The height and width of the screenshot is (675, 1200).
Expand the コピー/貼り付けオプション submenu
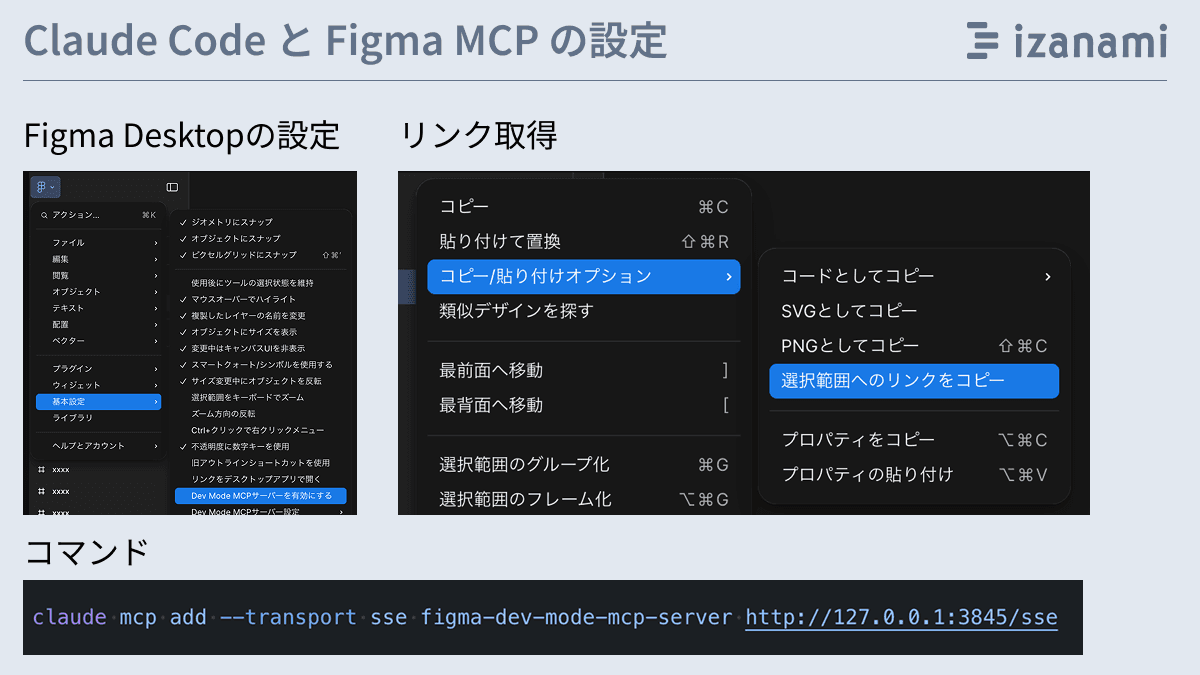pos(583,277)
